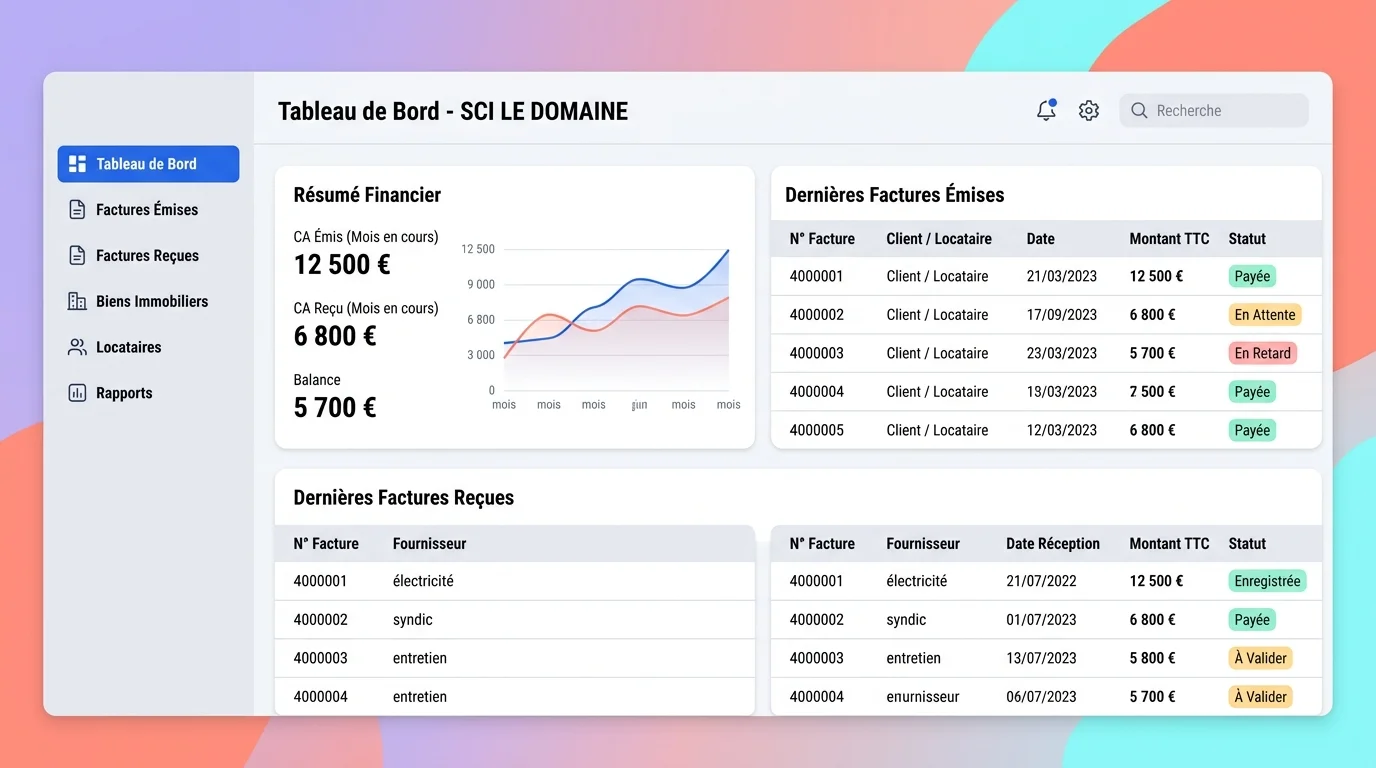Click the Factures Reçues document icon
Image resolution: width=1376 pixels, height=768 pixels.
point(77,256)
